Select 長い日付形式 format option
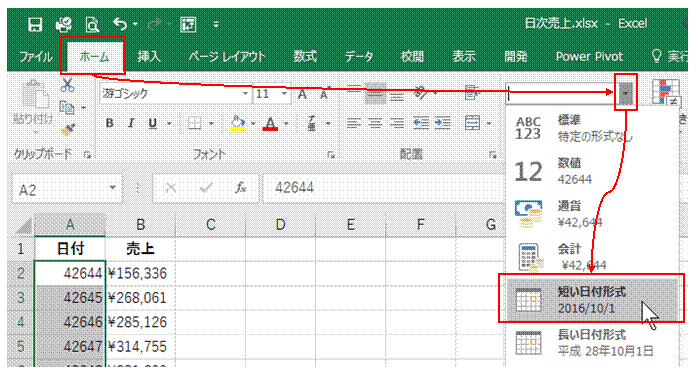Viewport: 698px width, 374px height. (x=592, y=342)
